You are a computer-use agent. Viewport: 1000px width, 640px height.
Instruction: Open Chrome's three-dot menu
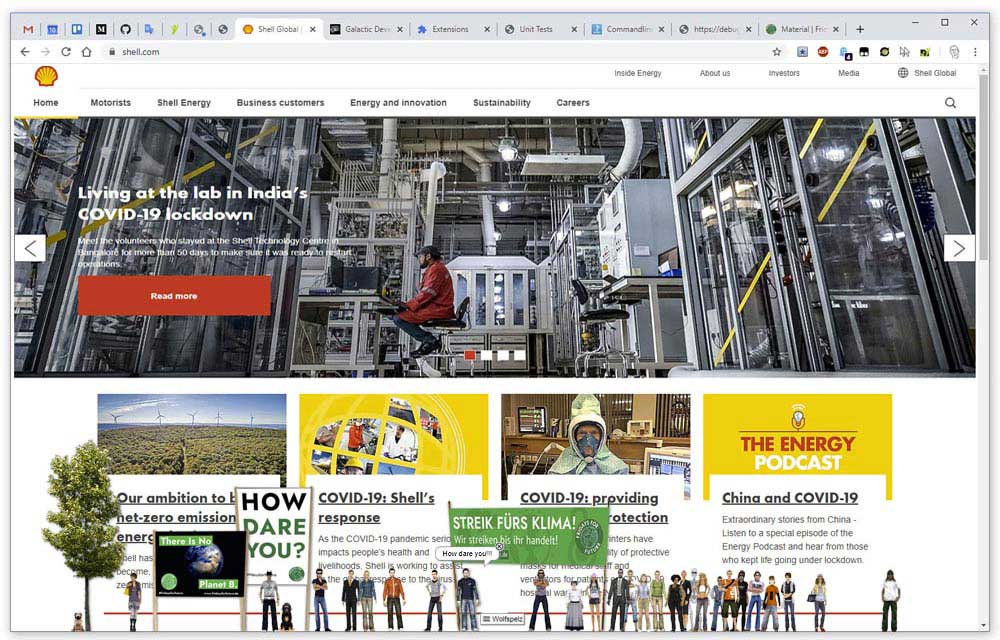(x=975, y=52)
